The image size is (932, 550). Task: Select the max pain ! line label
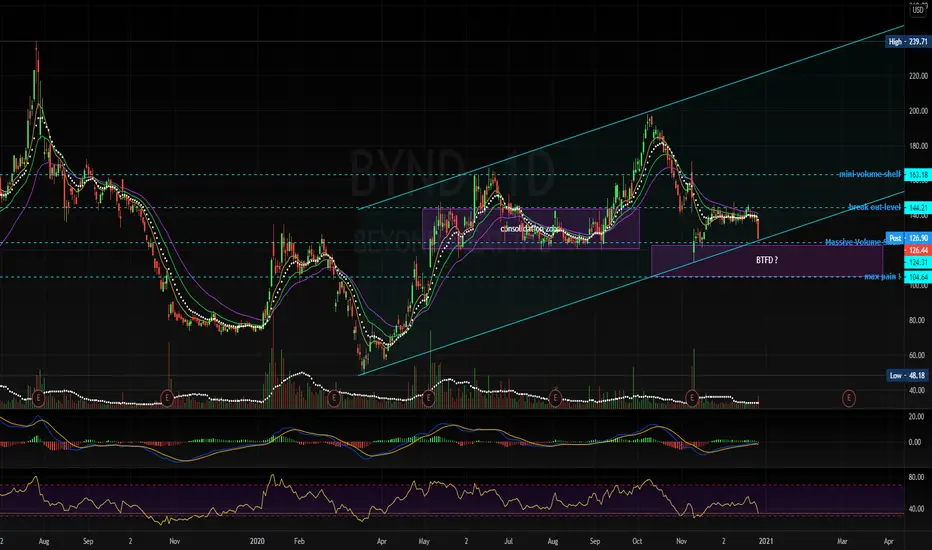click(x=882, y=276)
